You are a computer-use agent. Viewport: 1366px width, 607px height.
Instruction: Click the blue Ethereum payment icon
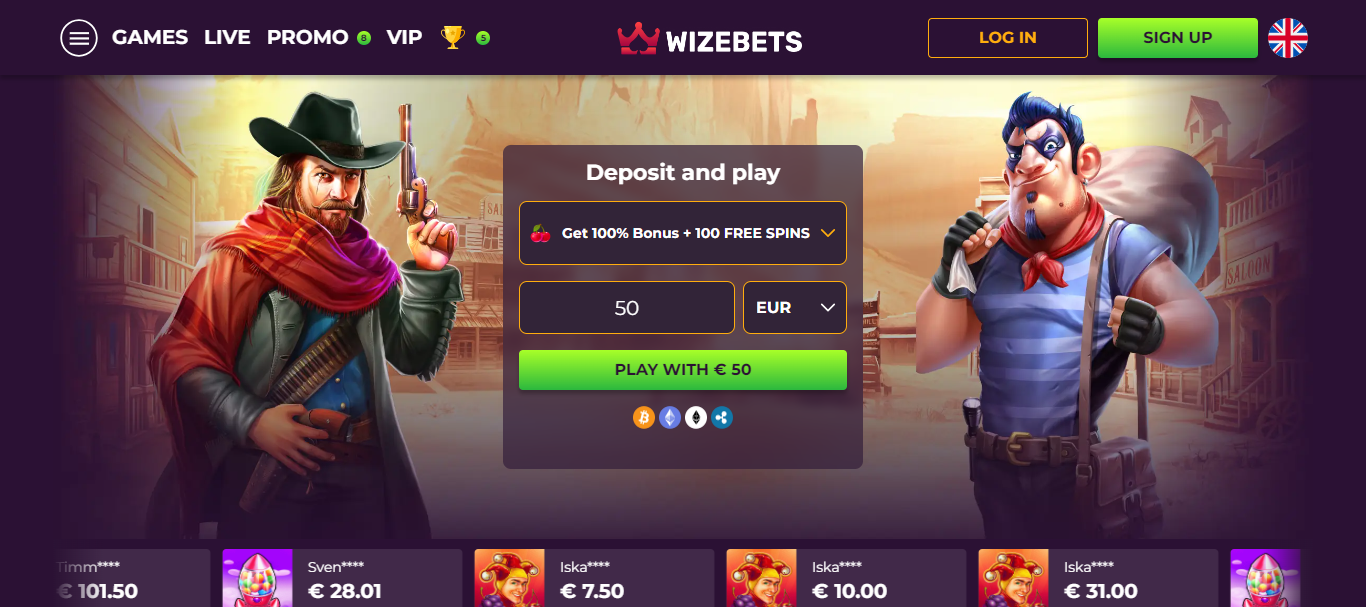coord(670,417)
